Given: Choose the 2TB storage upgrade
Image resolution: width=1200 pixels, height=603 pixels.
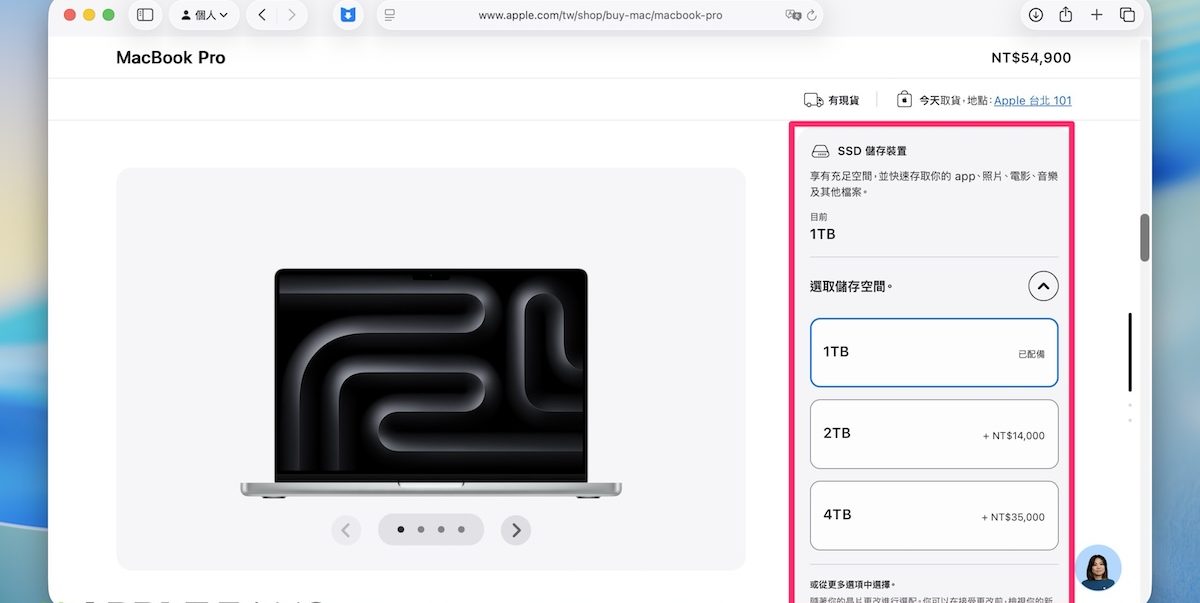Looking at the screenshot, I should coord(933,434).
